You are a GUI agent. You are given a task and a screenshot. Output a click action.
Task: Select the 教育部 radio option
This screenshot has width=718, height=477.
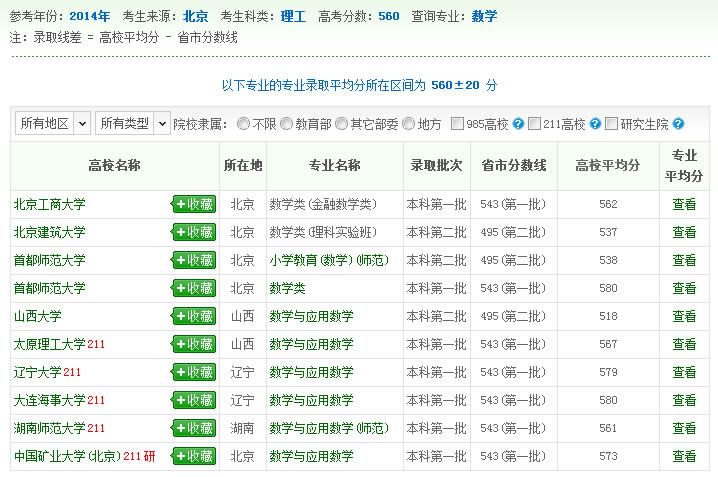pos(286,124)
